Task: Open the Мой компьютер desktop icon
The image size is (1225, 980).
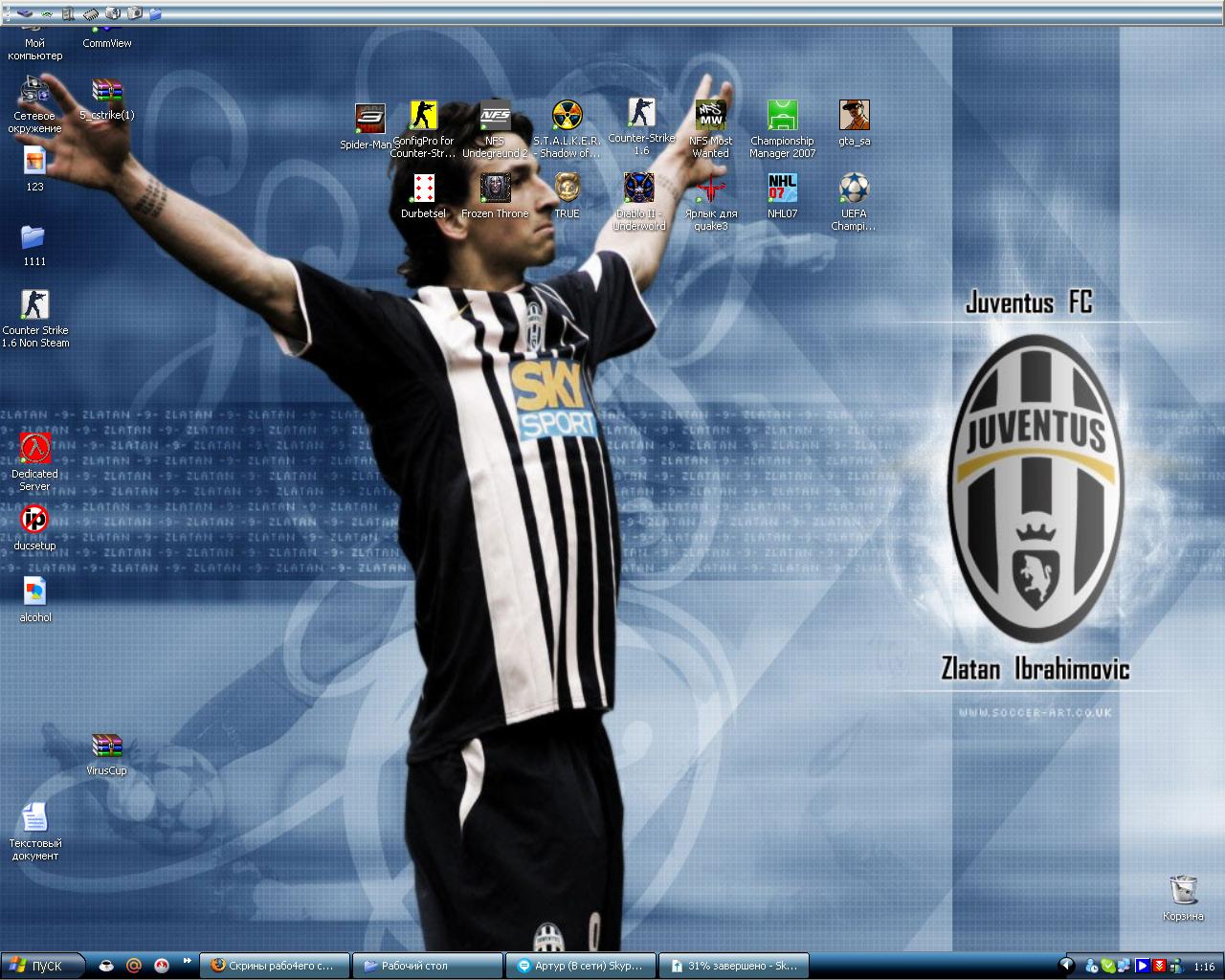Action: coord(34,44)
